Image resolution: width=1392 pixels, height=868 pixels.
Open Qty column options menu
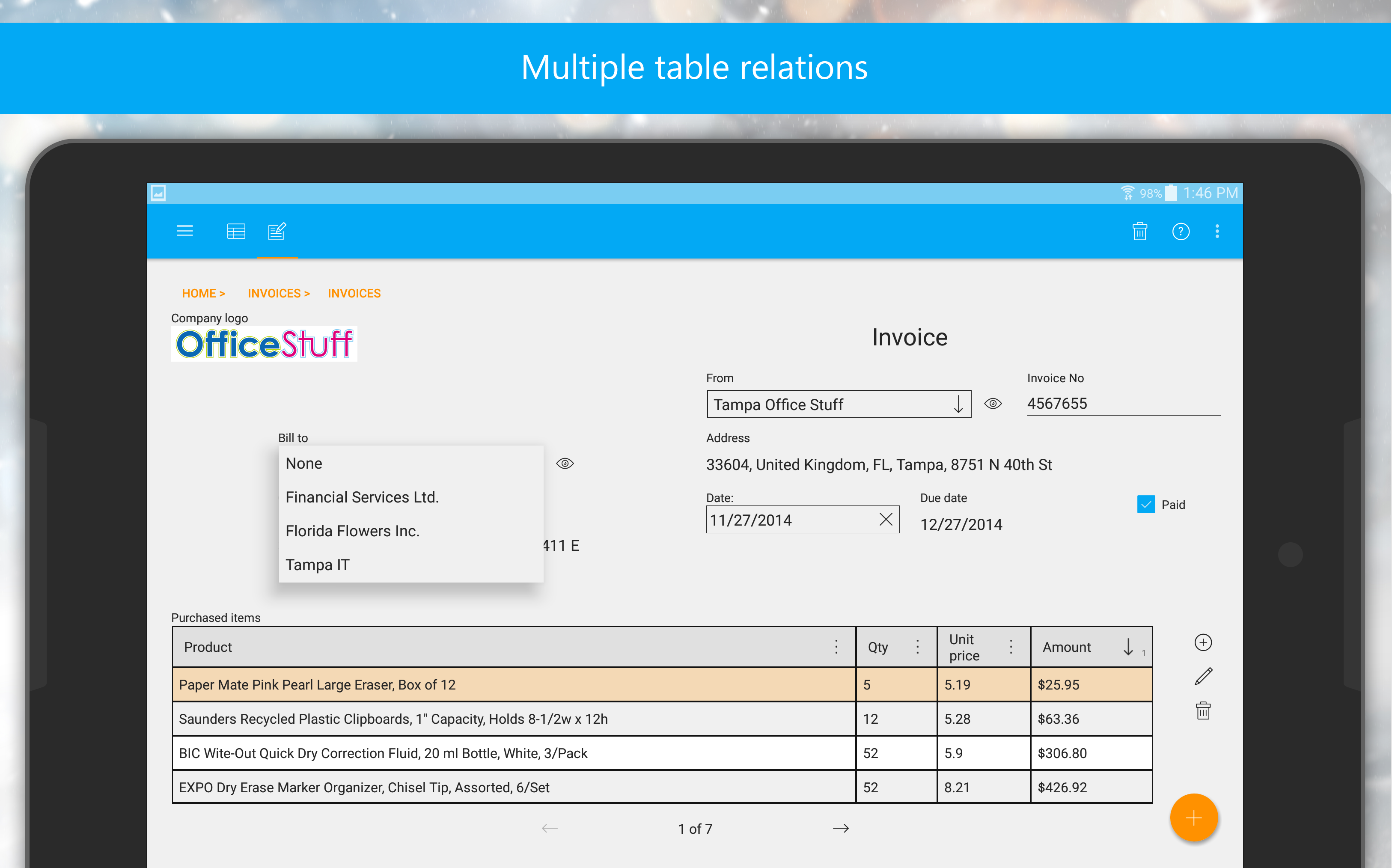pos(917,647)
